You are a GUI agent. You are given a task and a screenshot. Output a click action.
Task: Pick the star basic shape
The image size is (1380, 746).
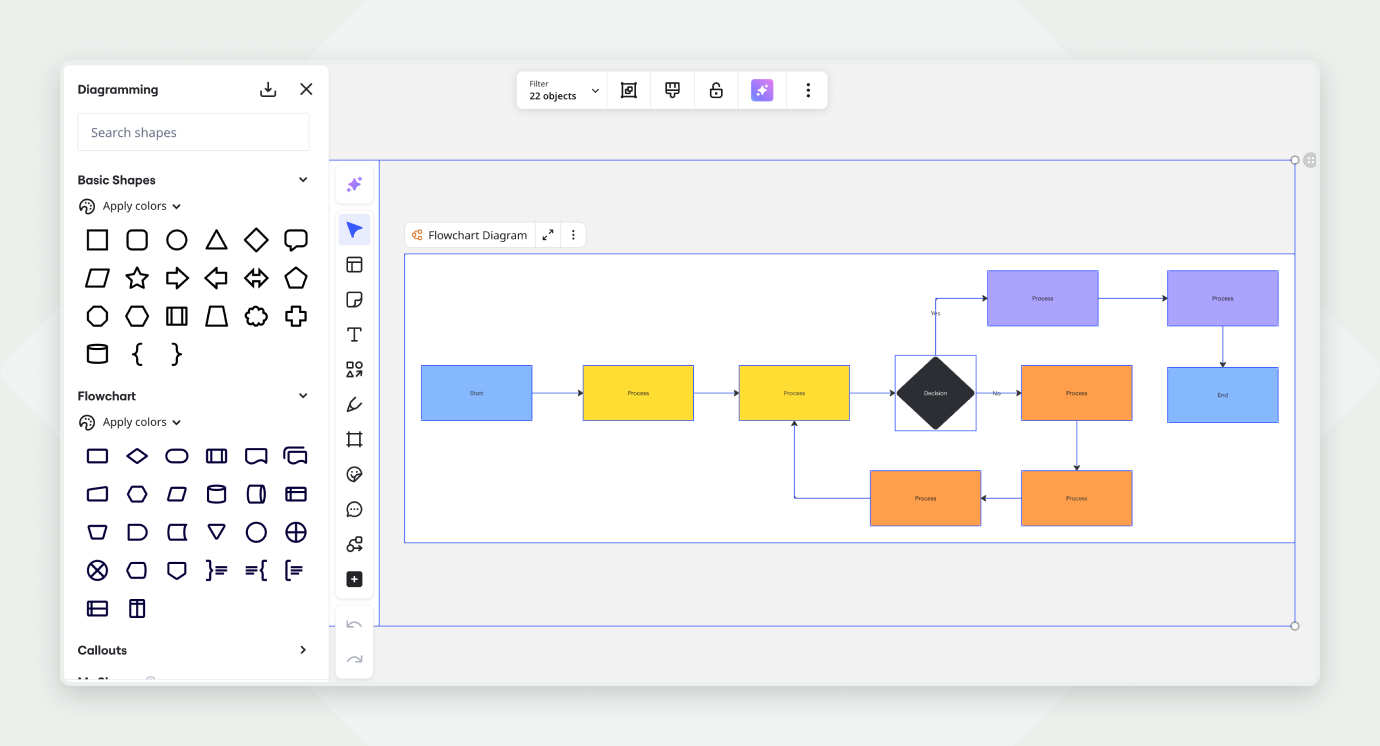click(137, 278)
